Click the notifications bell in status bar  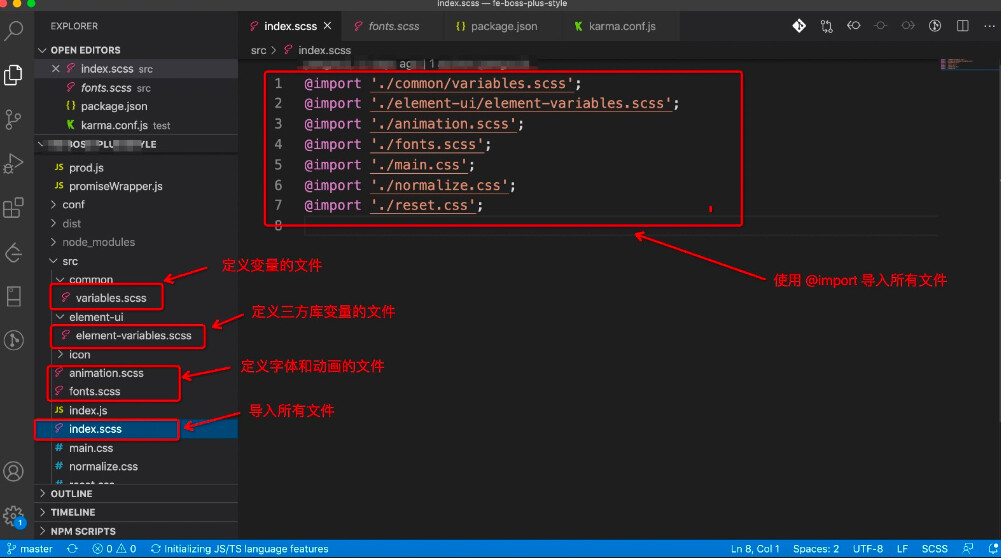tap(993, 549)
